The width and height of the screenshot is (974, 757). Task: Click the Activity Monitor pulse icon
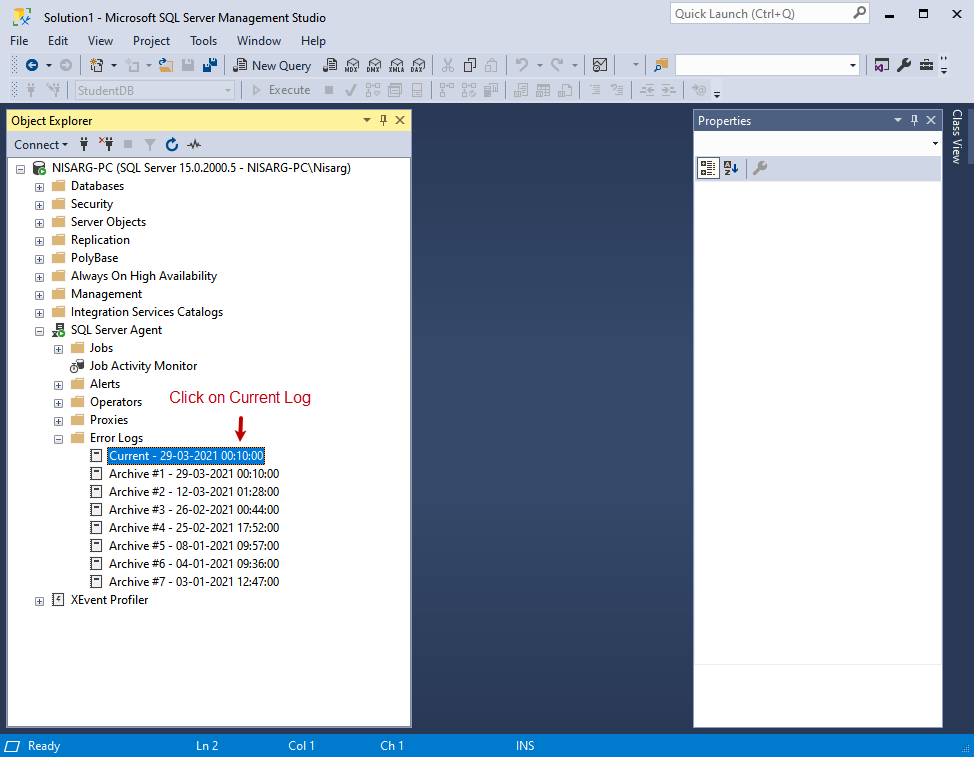point(194,145)
